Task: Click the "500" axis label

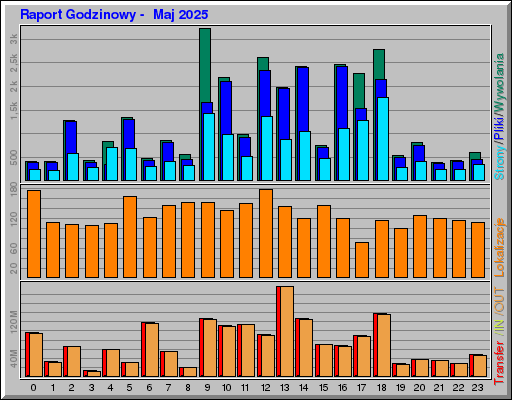Action: (14, 157)
